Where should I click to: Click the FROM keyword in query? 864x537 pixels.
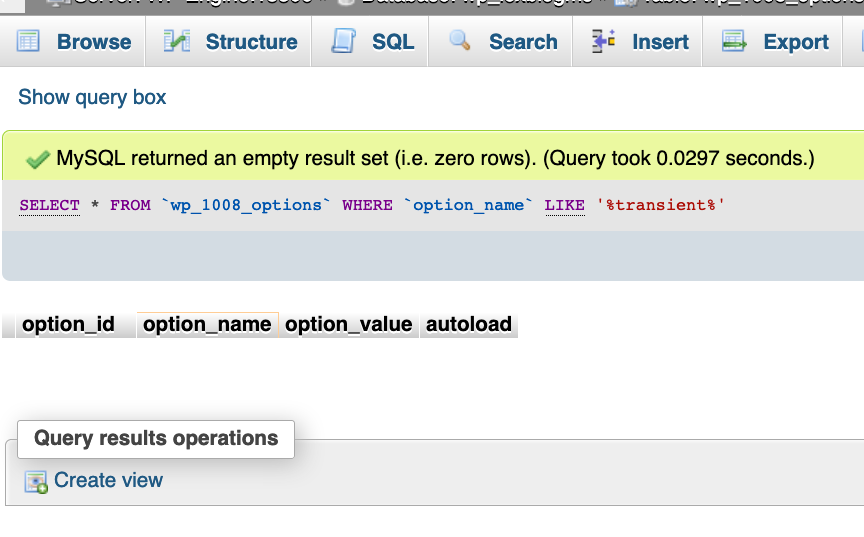(x=130, y=205)
